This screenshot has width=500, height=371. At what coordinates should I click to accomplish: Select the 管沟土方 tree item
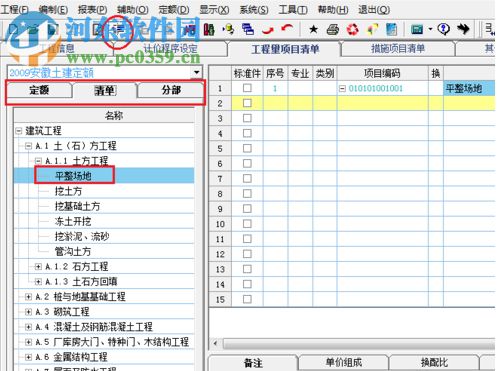pyautogui.click(x=73, y=251)
